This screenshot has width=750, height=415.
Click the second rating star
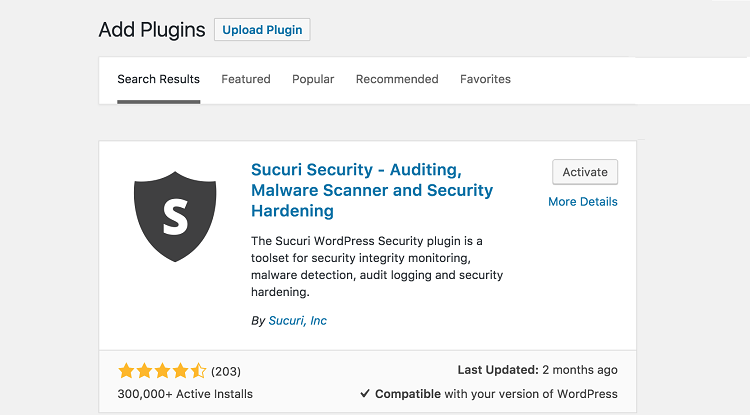click(x=144, y=371)
